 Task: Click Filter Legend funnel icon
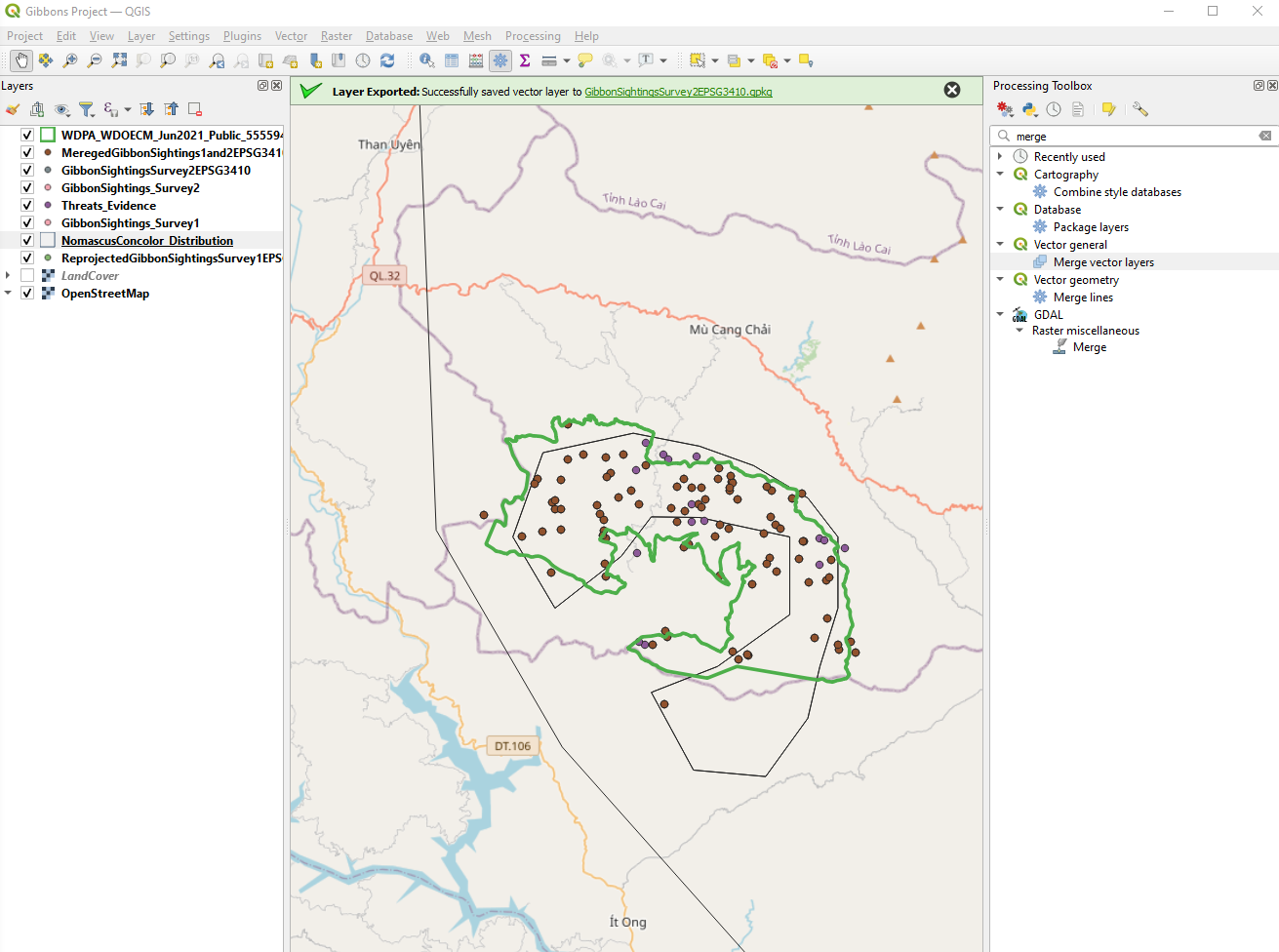[x=86, y=109]
